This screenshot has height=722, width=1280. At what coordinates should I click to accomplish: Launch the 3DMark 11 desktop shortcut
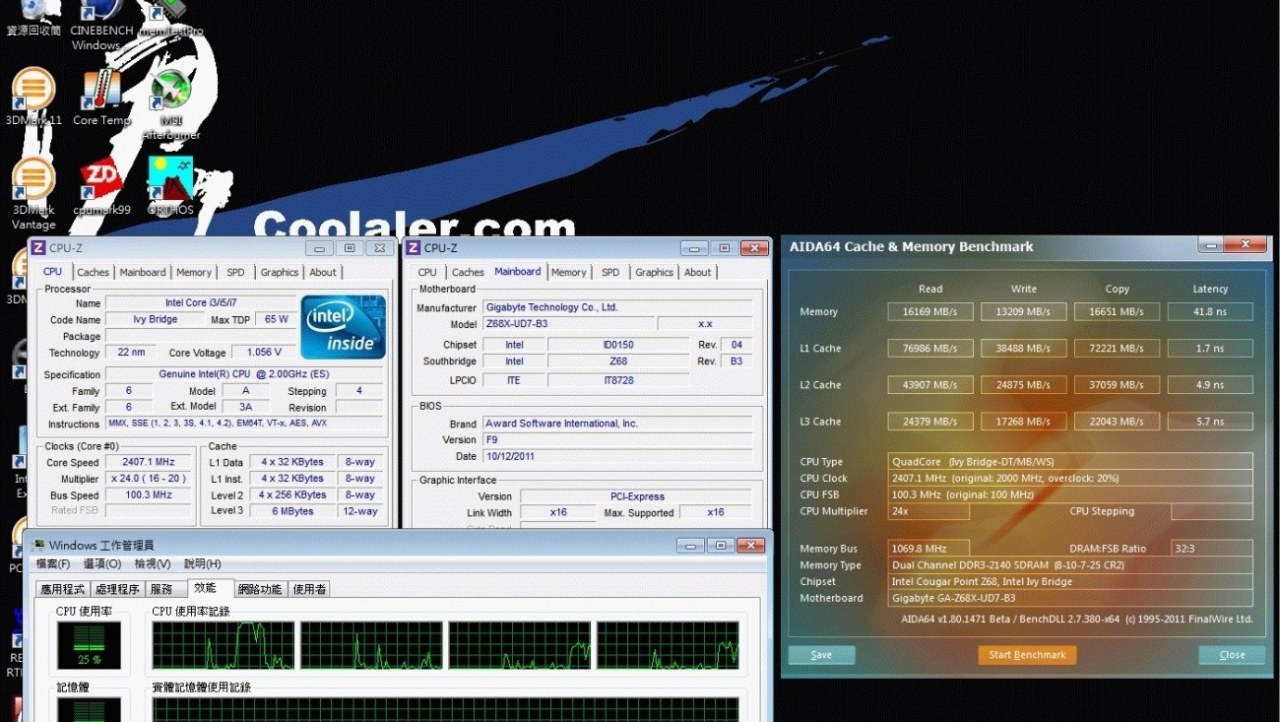tap(33, 97)
